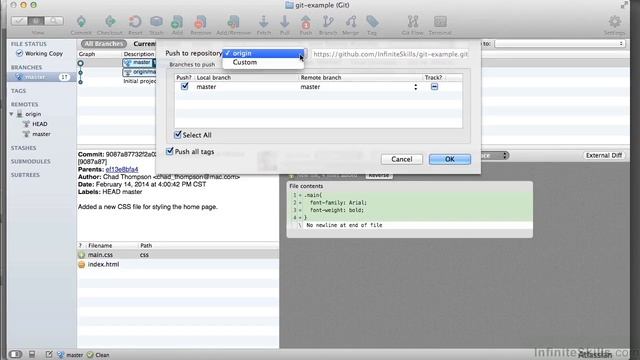Click the Reset toolbar icon
Image resolution: width=640 pixels, height=360 pixels.
[135, 22]
